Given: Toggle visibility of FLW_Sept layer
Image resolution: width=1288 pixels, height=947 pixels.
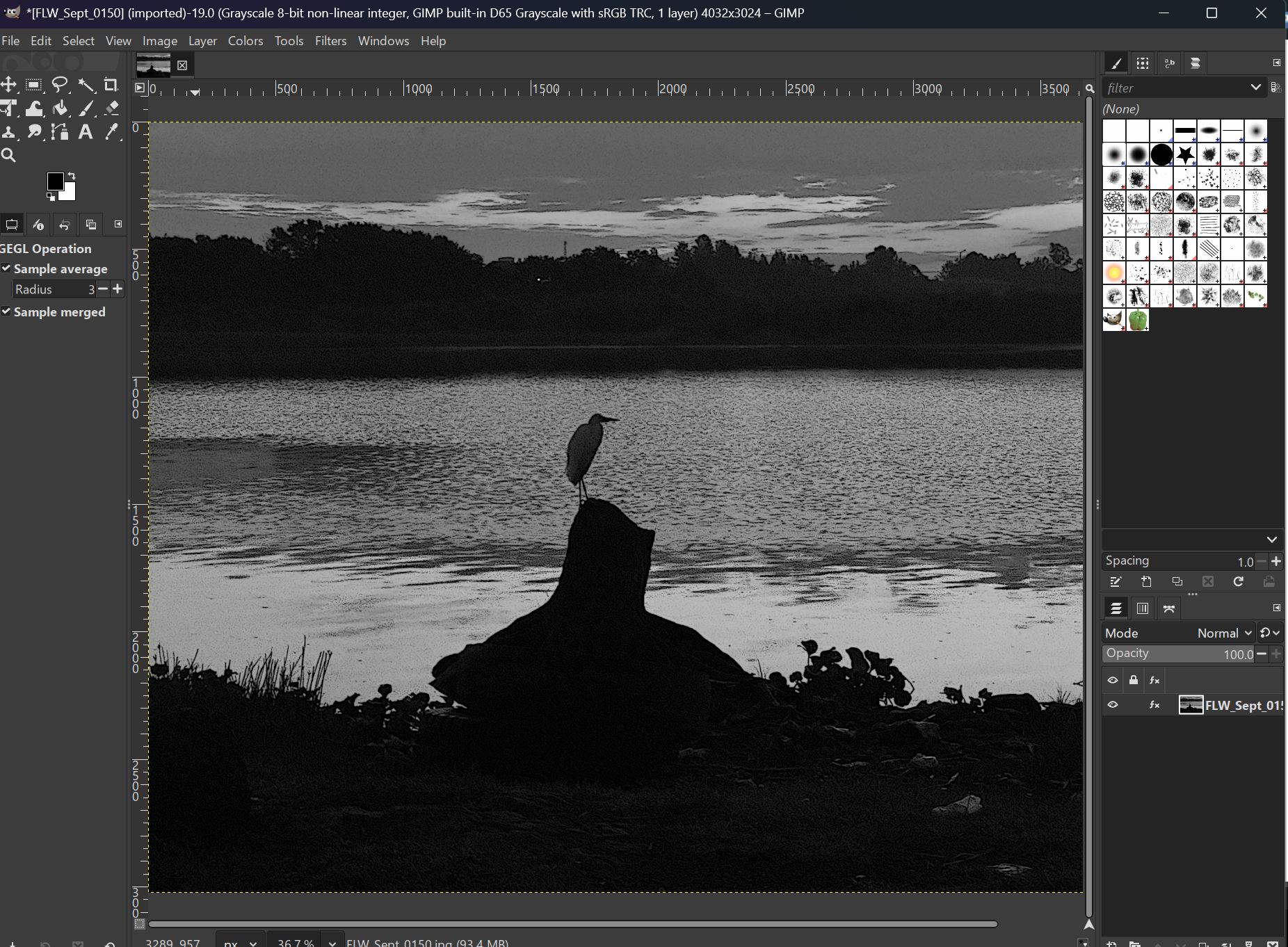Looking at the screenshot, I should point(1113,704).
